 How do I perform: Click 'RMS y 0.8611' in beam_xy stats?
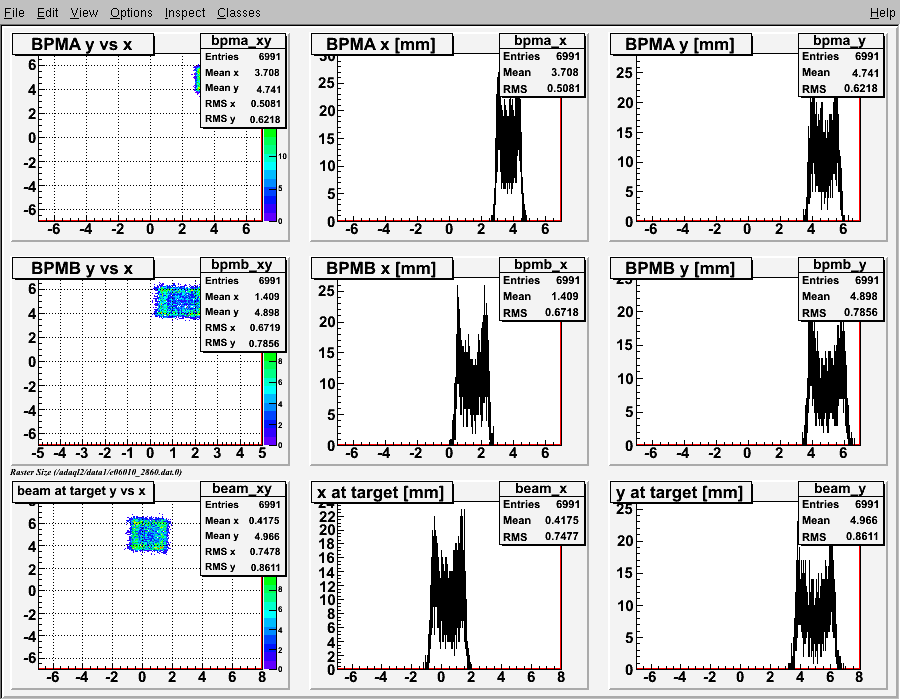[242, 567]
